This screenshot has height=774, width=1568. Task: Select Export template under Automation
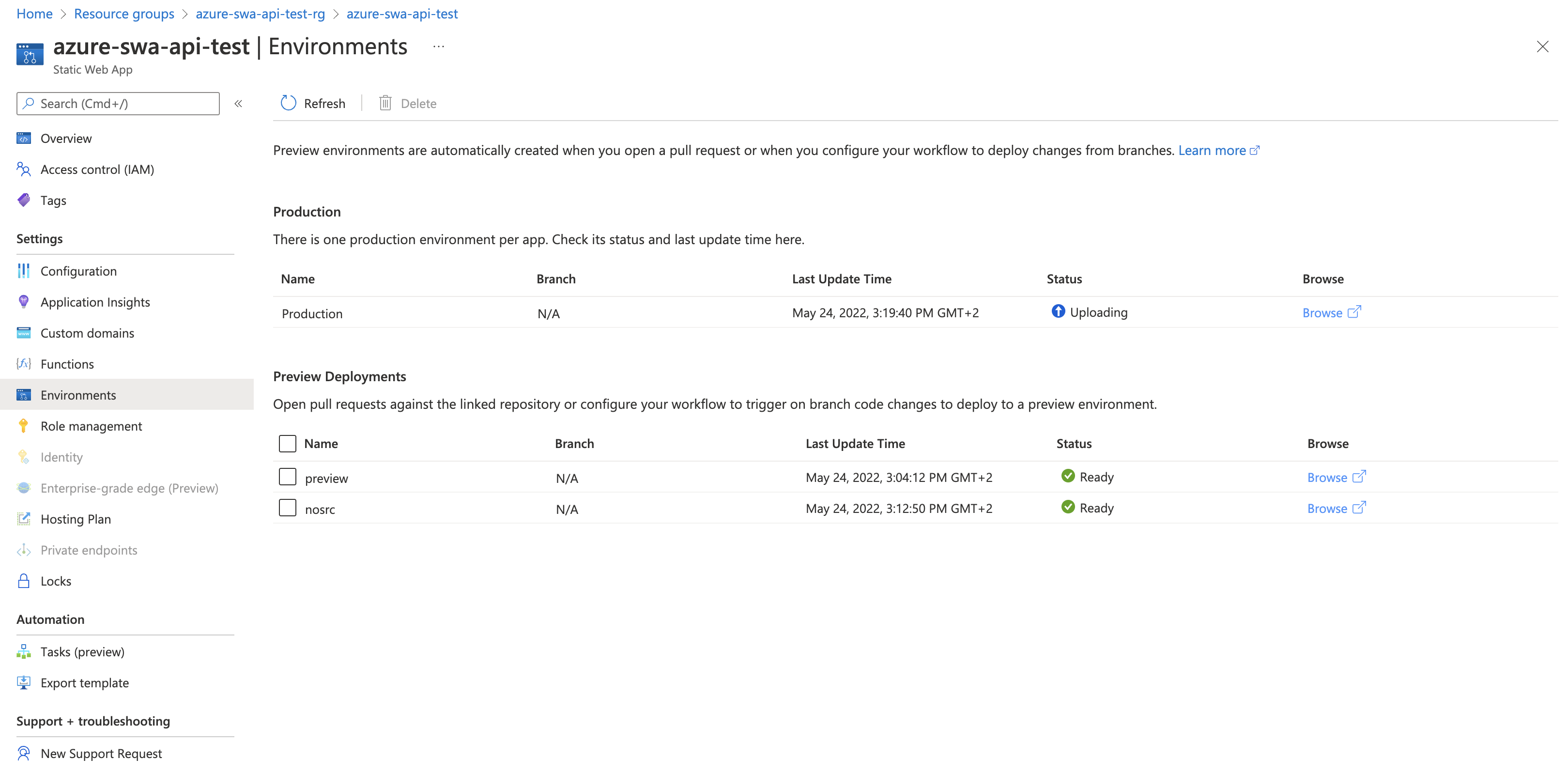point(85,682)
